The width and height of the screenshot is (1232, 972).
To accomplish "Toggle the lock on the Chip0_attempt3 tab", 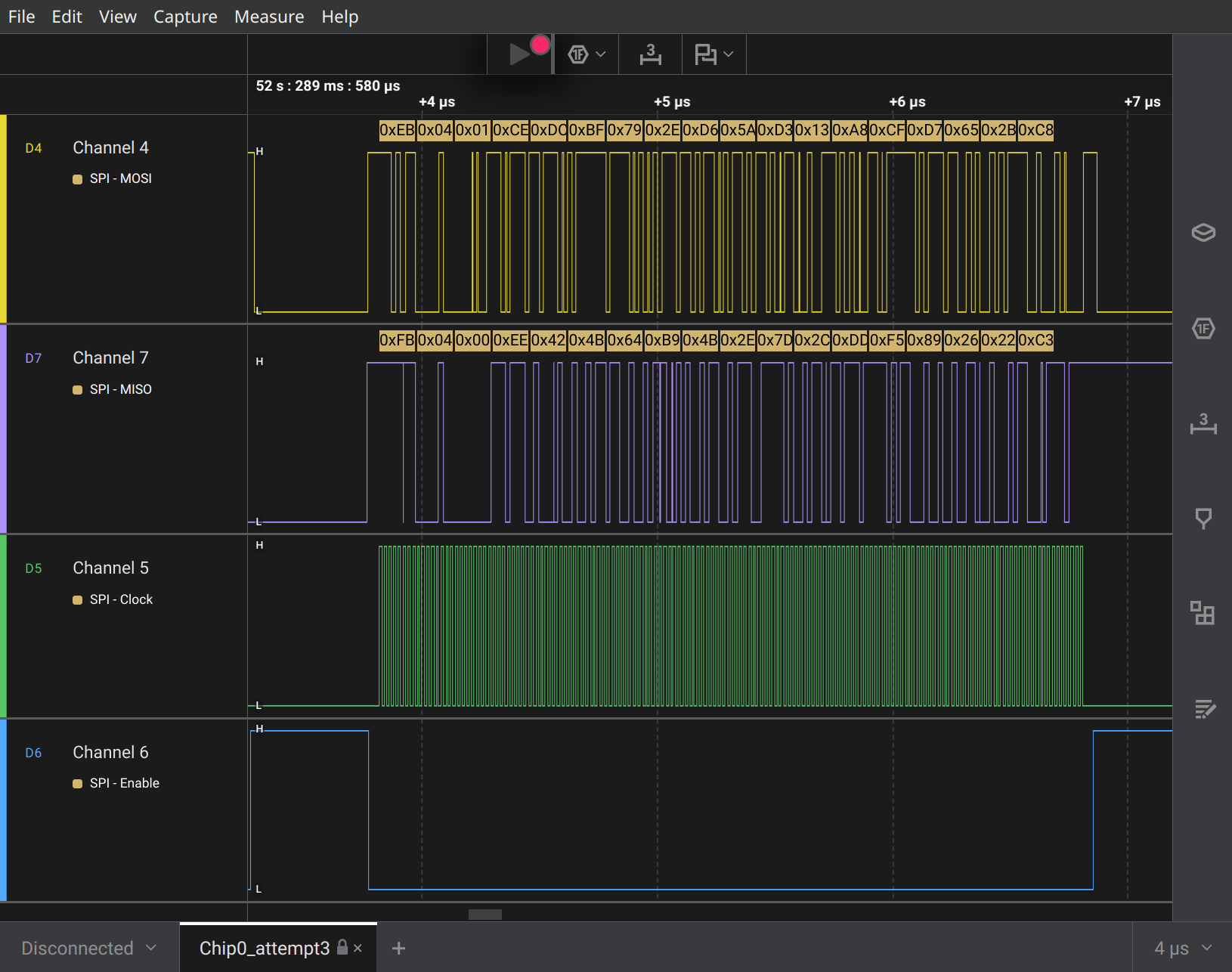I will pyautogui.click(x=342, y=947).
